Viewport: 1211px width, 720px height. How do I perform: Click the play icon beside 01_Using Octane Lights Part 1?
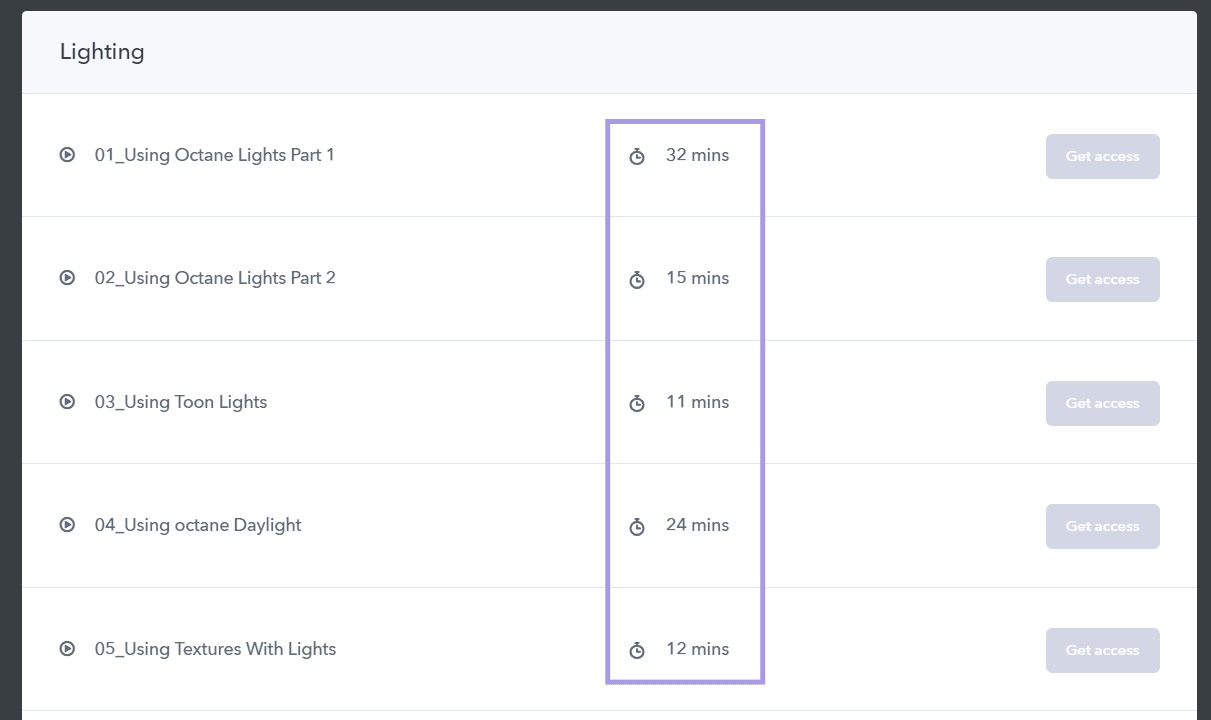(67, 154)
